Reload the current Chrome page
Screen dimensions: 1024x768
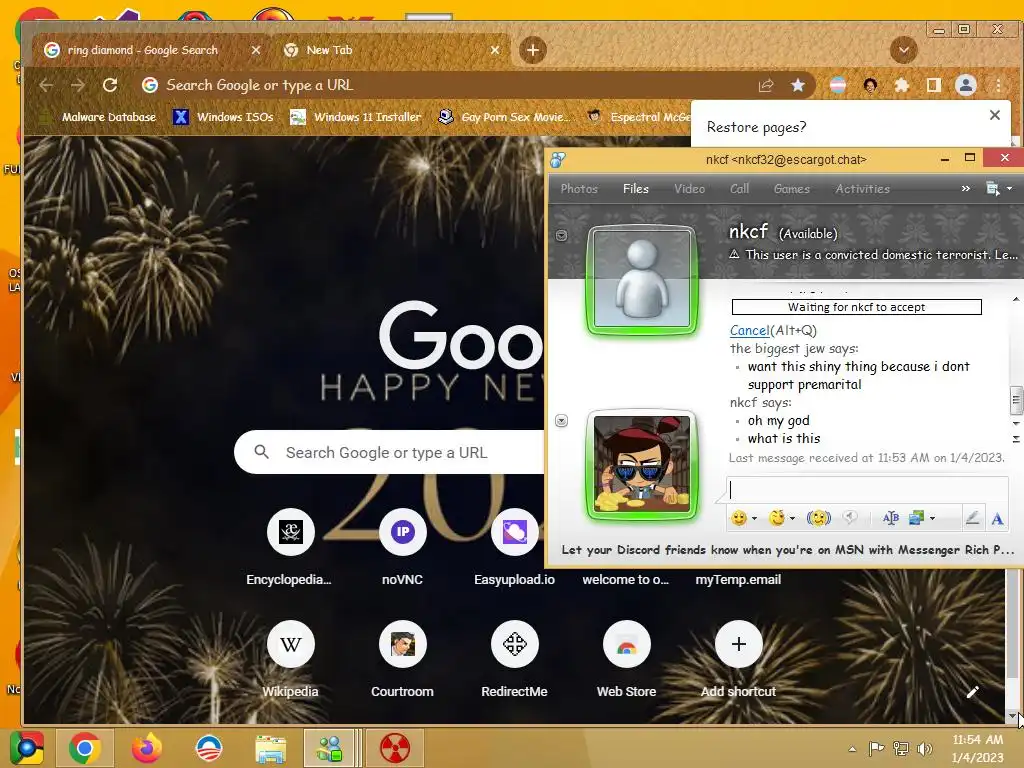(x=110, y=86)
